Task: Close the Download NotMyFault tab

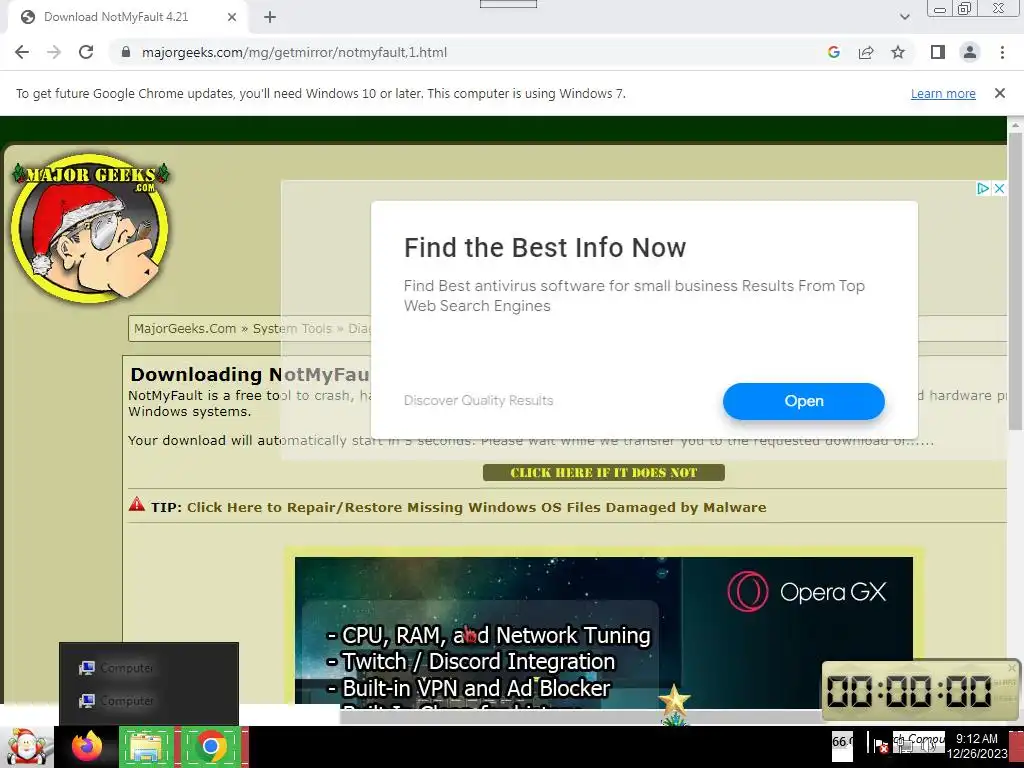Action: [x=232, y=18]
